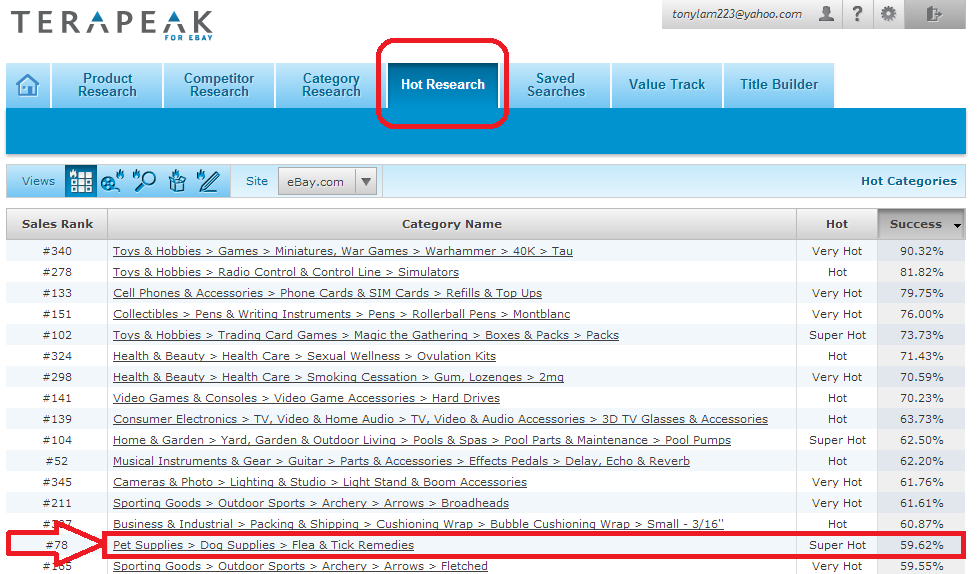The height and width of the screenshot is (574, 978).
Task: Click the log out icon
Action: coord(934,14)
